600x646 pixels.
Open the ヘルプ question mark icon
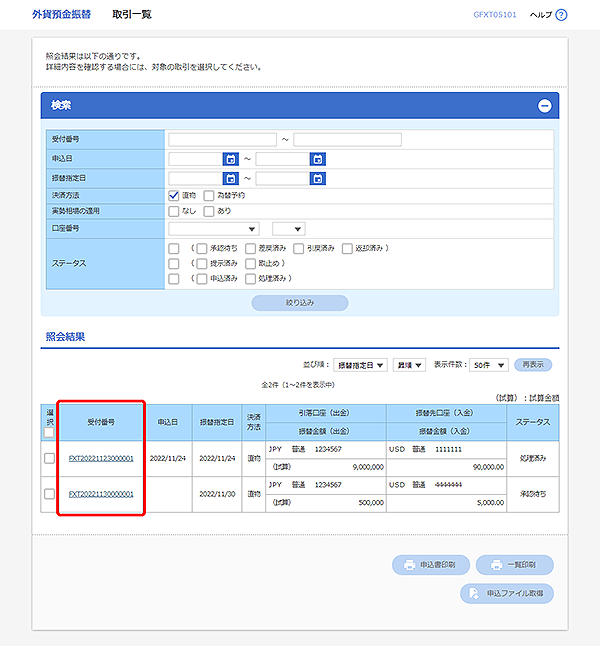point(561,15)
